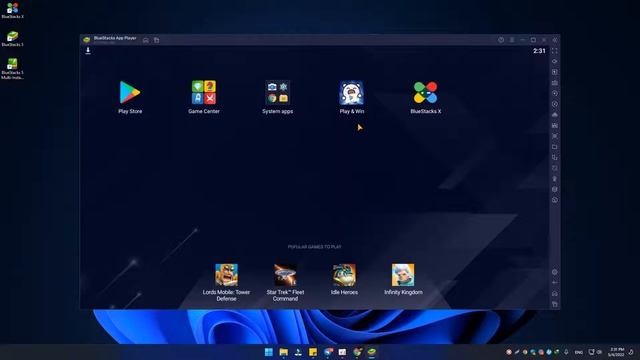Select the BlueStacks 5 desktop shortcut
The image size is (640, 360).
pos(12,39)
